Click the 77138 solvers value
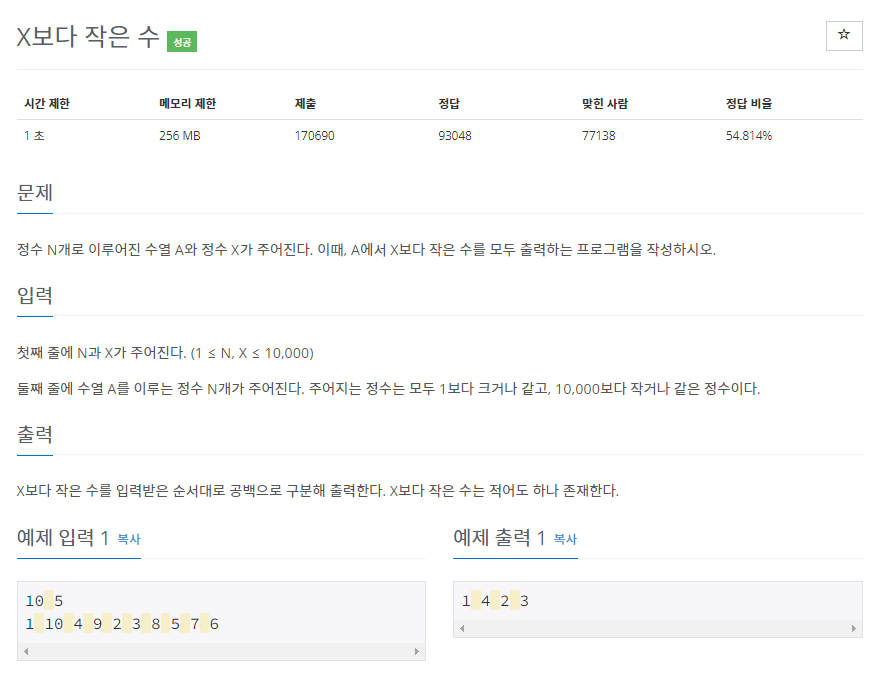 point(598,135)
